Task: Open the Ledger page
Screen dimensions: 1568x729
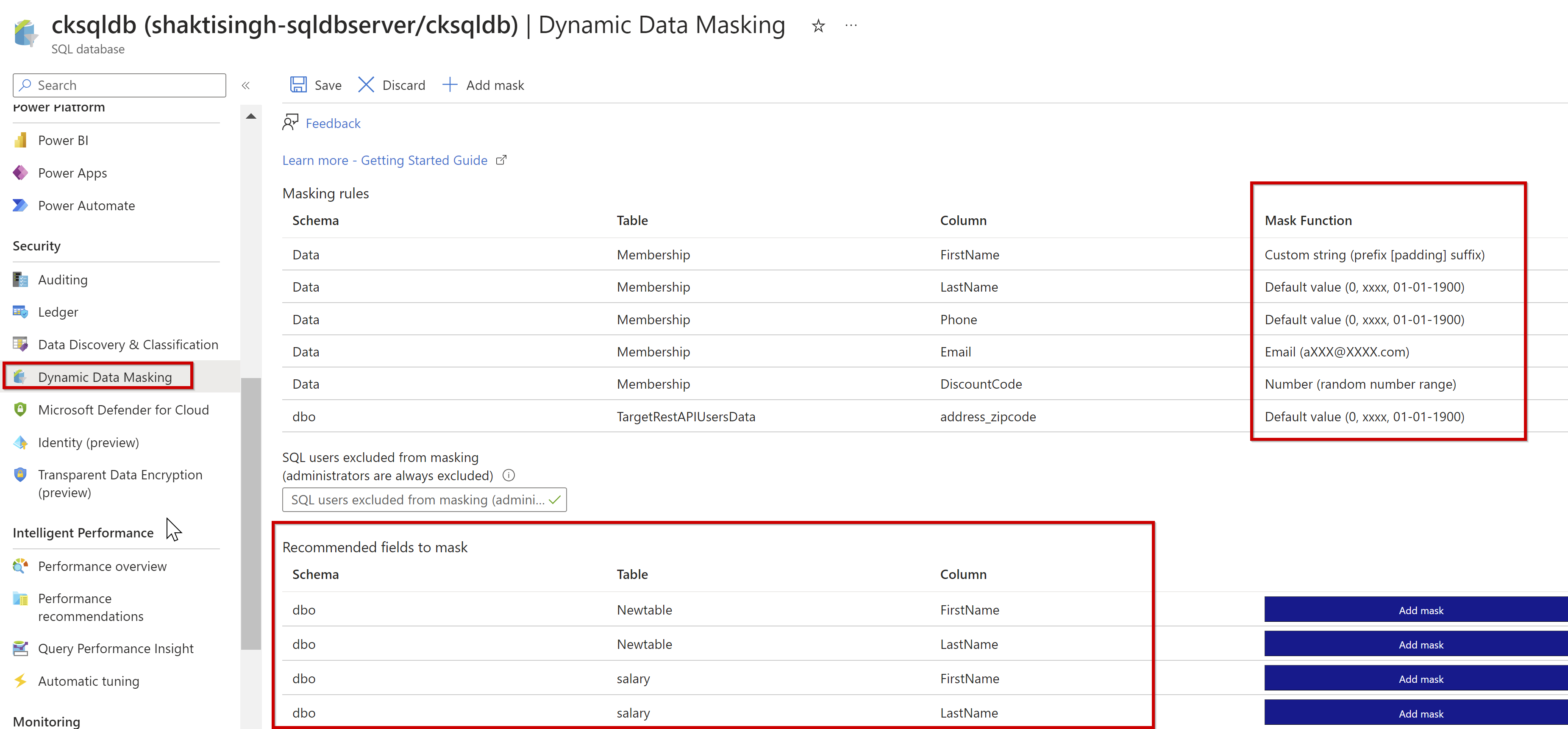Action: click(58, 311)
